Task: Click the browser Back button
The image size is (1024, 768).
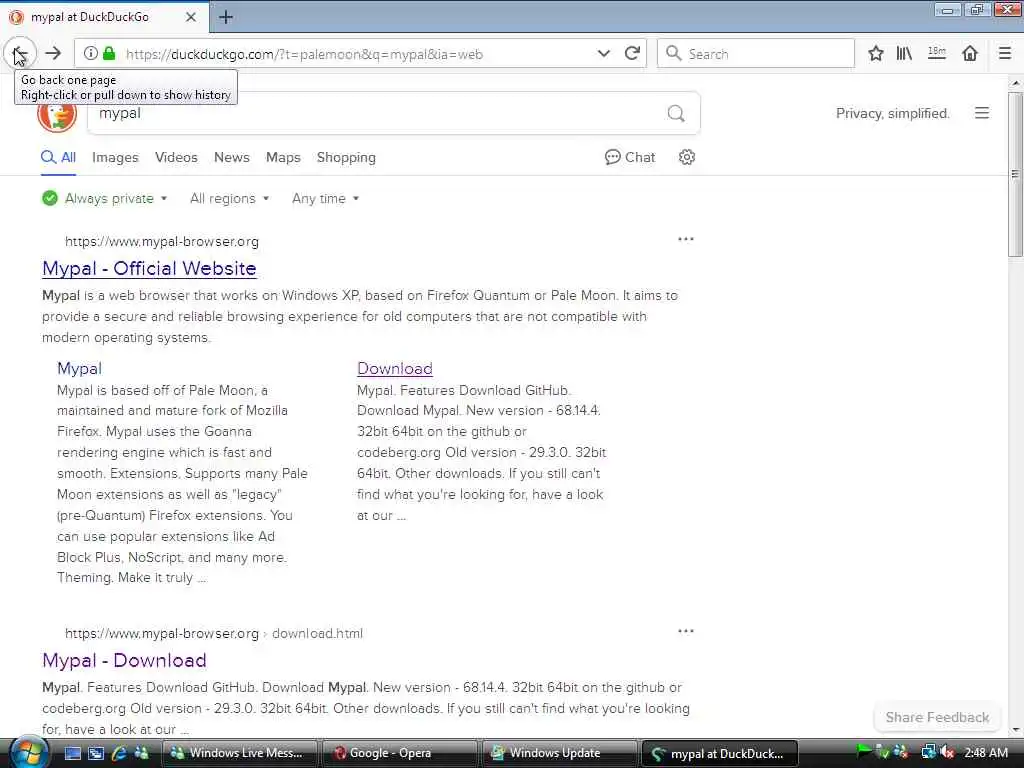Action: (x=20, y=53)
